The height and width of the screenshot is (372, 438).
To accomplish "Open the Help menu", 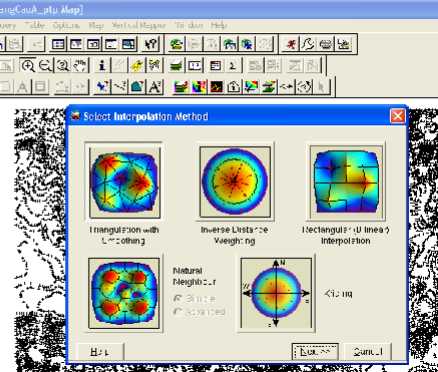I will click(219, 25).
